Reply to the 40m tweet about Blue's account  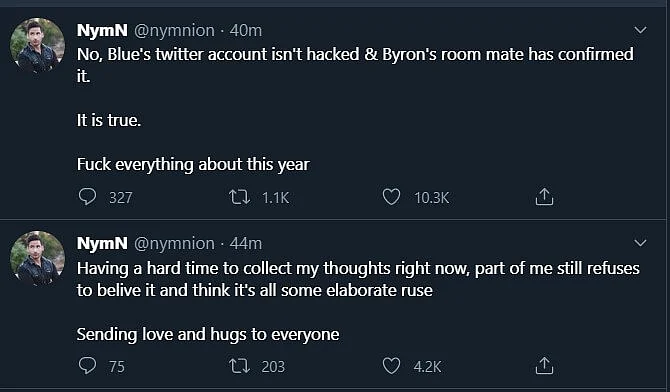tap(88, 197)
